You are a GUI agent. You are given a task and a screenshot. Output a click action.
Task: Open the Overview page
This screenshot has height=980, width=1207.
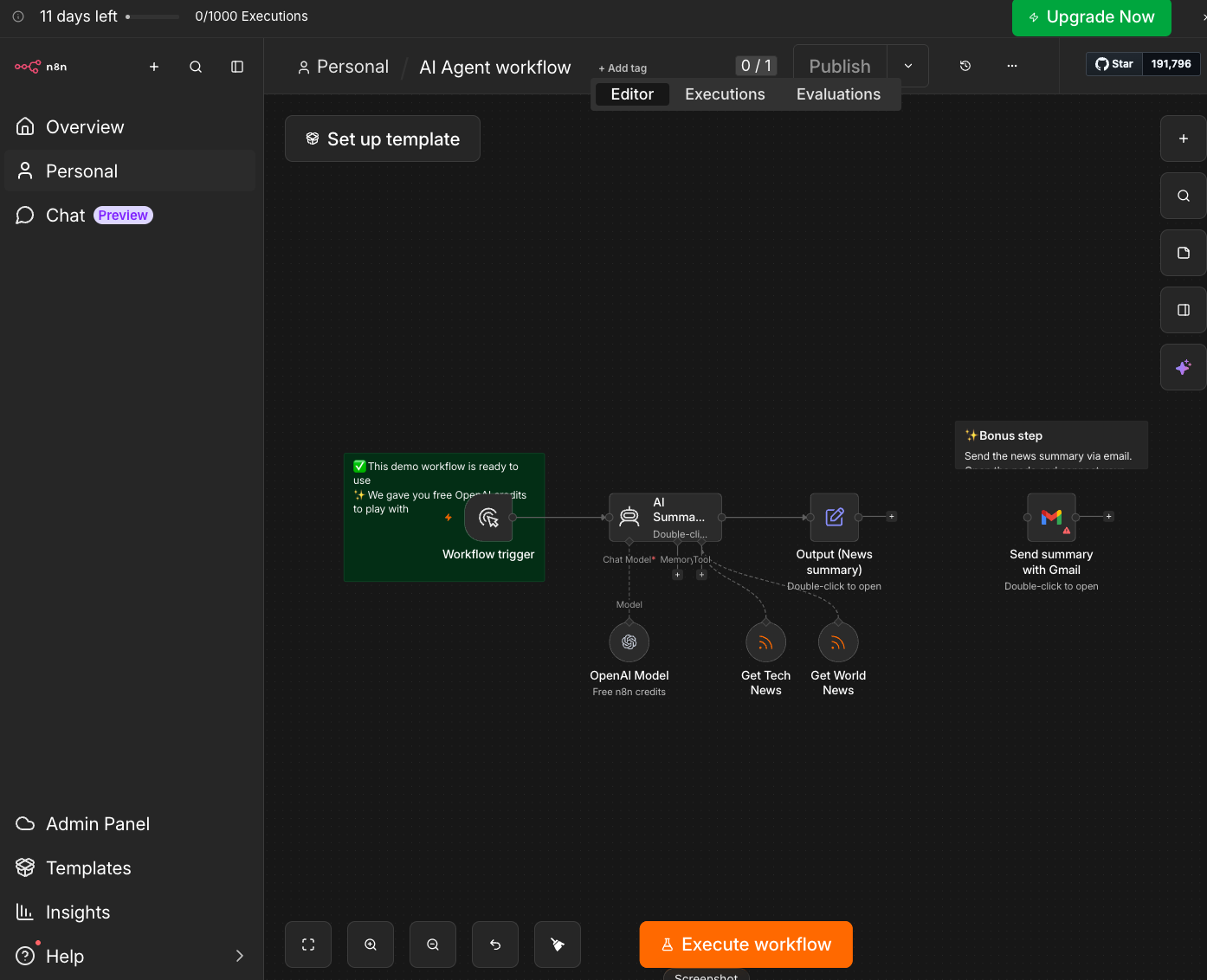(130, 127)
